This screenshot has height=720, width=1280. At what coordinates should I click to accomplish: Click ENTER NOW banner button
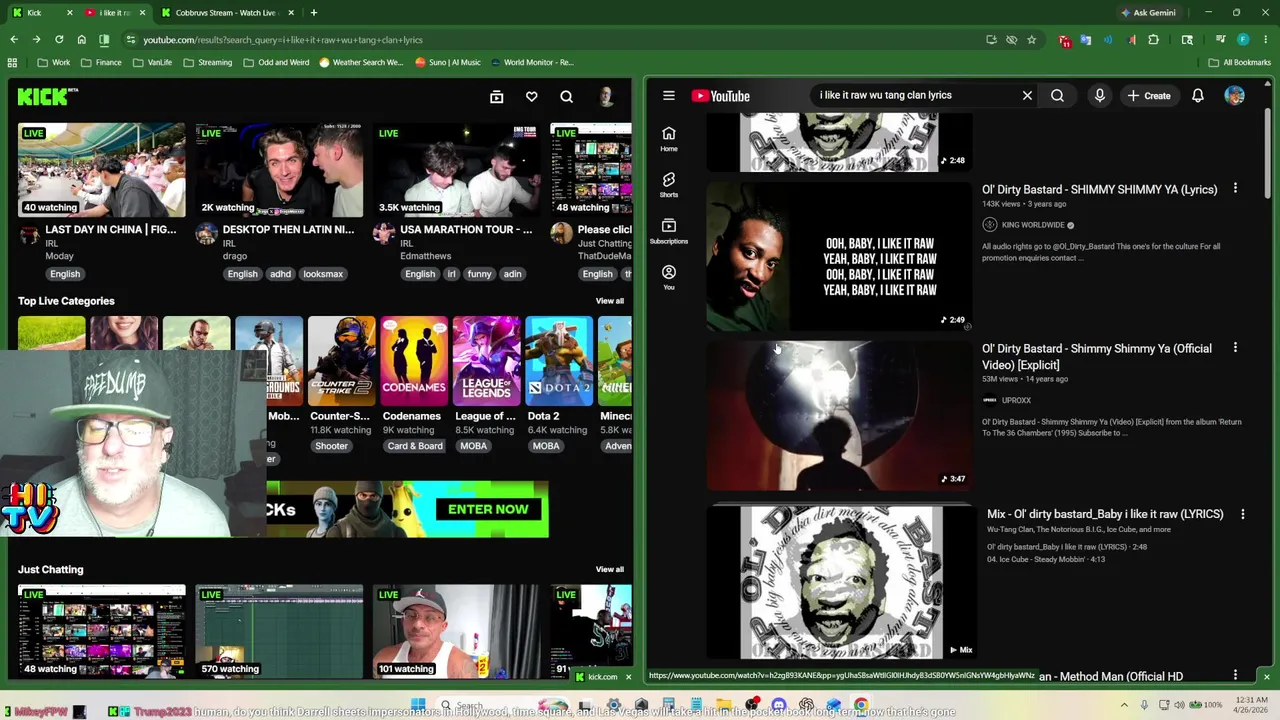point(488,509)
